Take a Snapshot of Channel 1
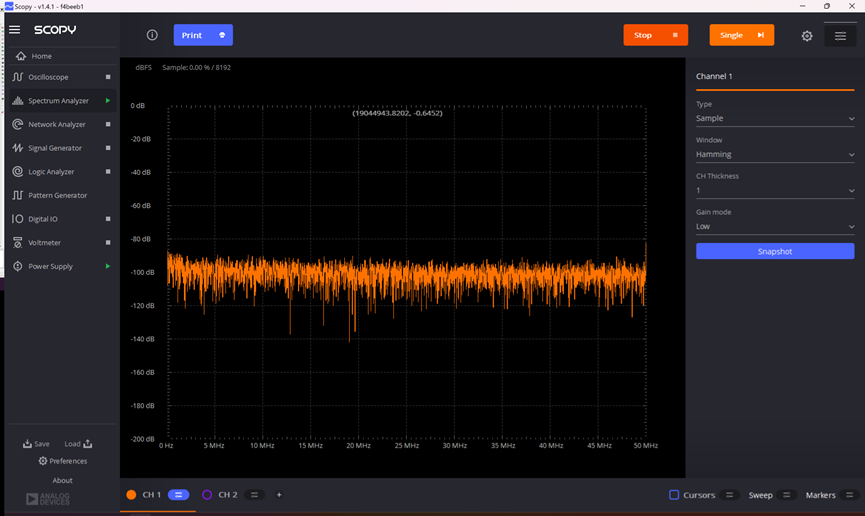Viewport: 865px width, 516px height. 775,251
